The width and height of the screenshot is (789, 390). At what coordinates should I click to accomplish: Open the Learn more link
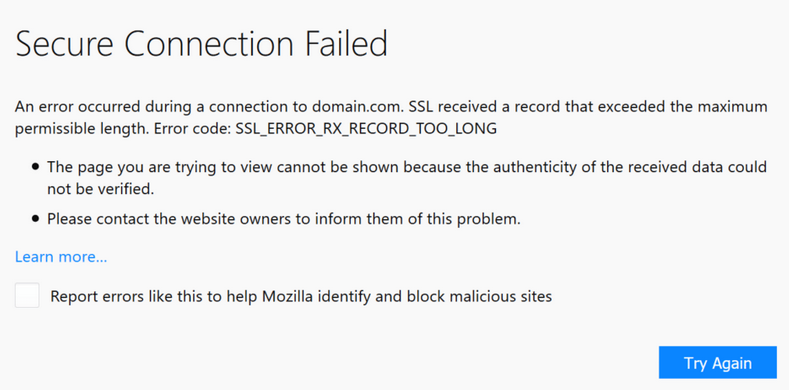point(61,257)
